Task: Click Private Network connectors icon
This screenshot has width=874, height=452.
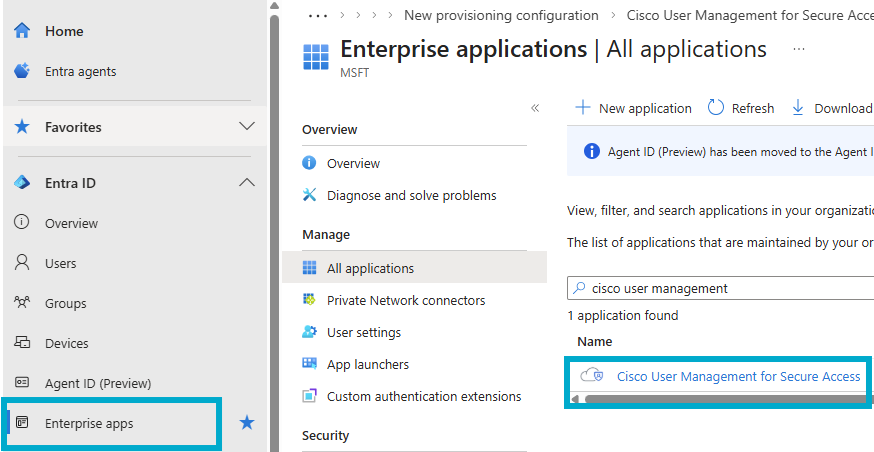Action: click(309, 299)
